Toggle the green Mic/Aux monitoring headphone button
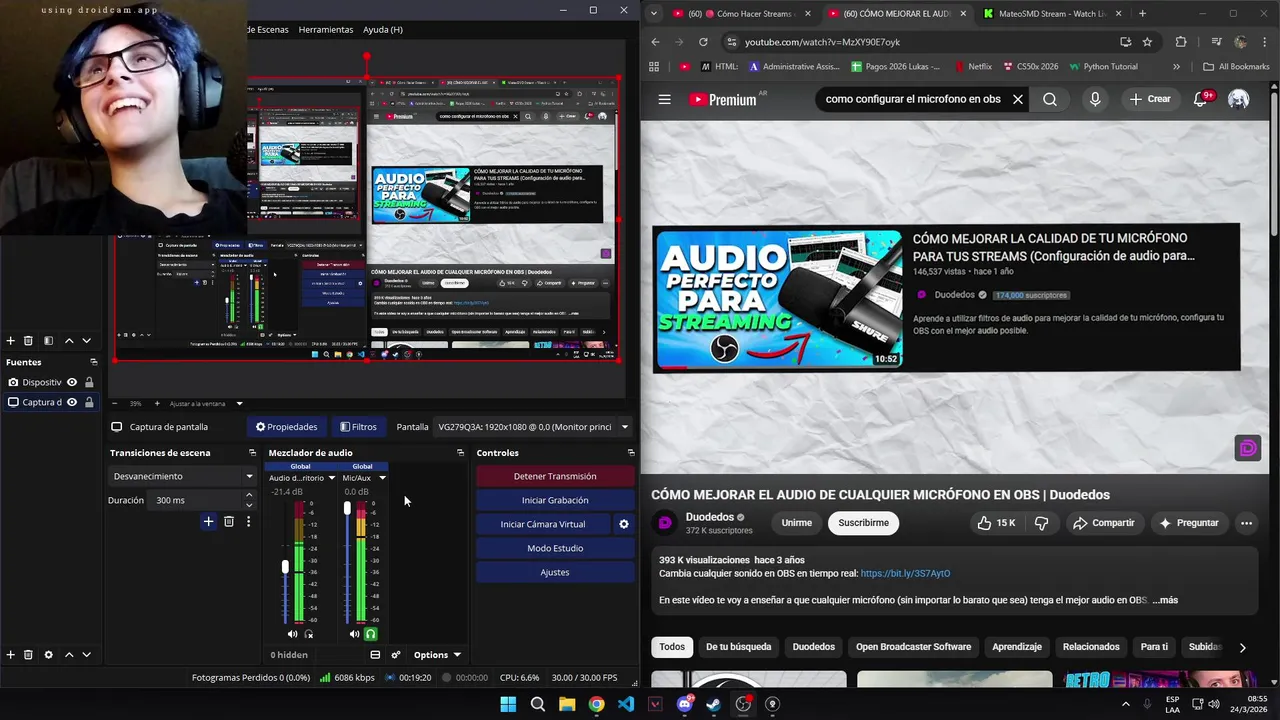The width and height of the screenshot is (1280, 720). coord(371,634)
